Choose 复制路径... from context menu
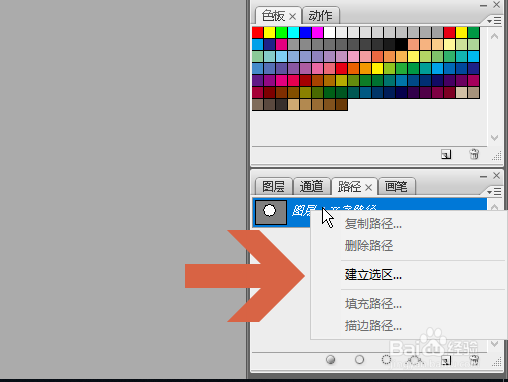Screen dimensions: 508x382 click(x=373, y=224)
